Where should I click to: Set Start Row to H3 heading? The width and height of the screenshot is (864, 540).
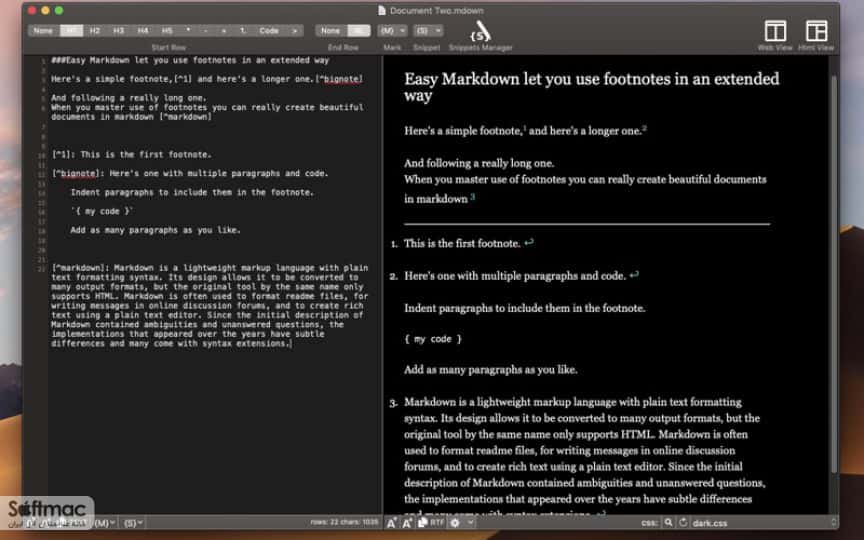tap(118, 31)
